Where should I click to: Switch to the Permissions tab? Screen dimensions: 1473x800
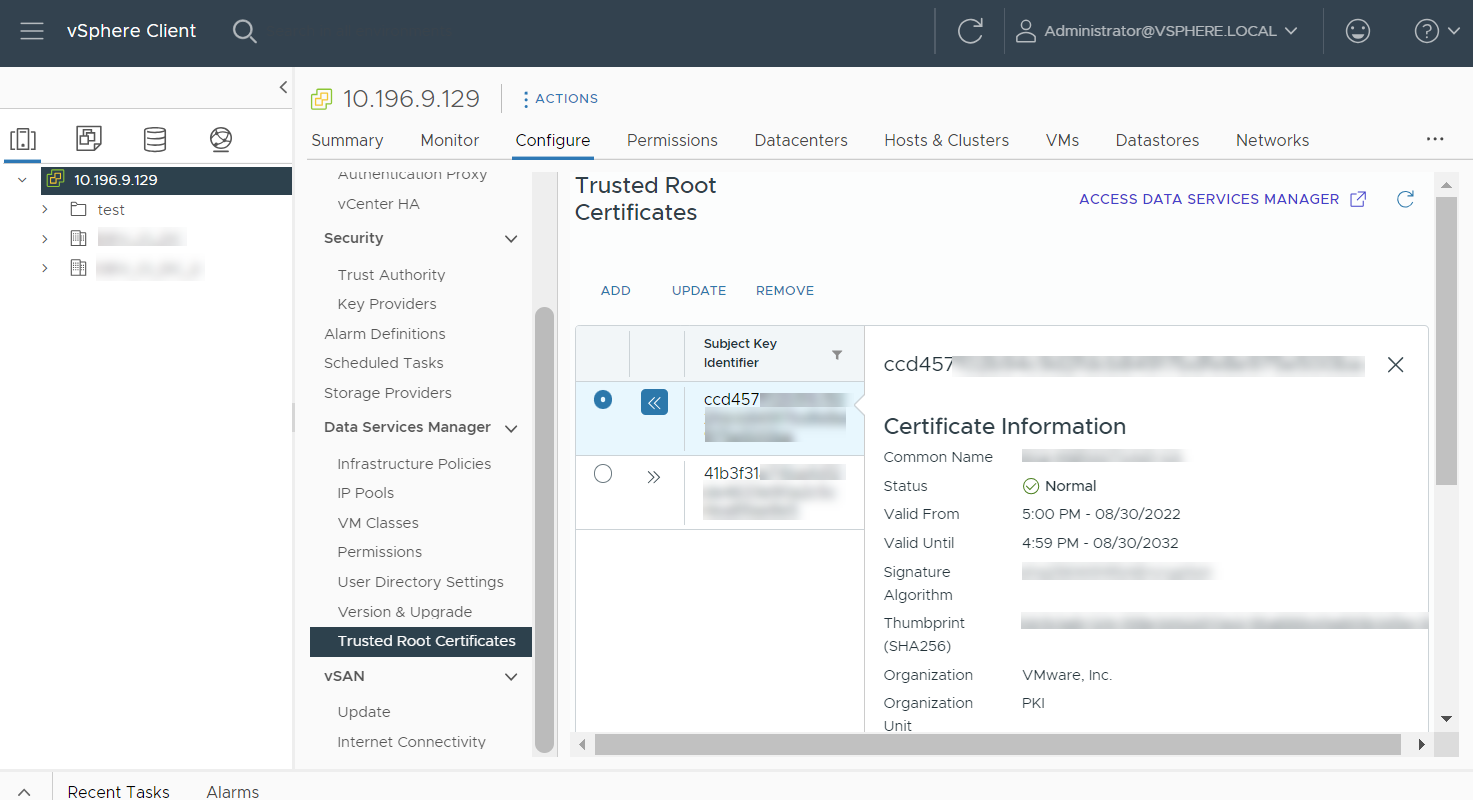click(672, 140)
